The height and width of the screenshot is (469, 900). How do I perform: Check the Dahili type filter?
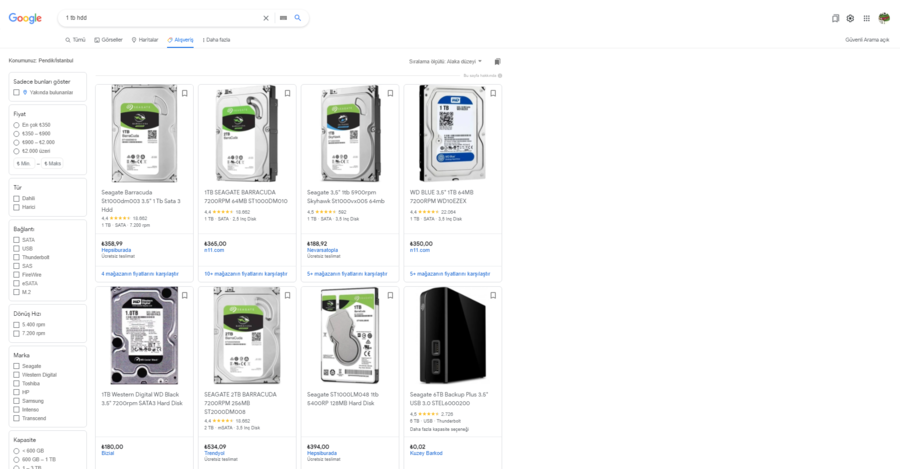pyautogui.click(x=16, y=199)
